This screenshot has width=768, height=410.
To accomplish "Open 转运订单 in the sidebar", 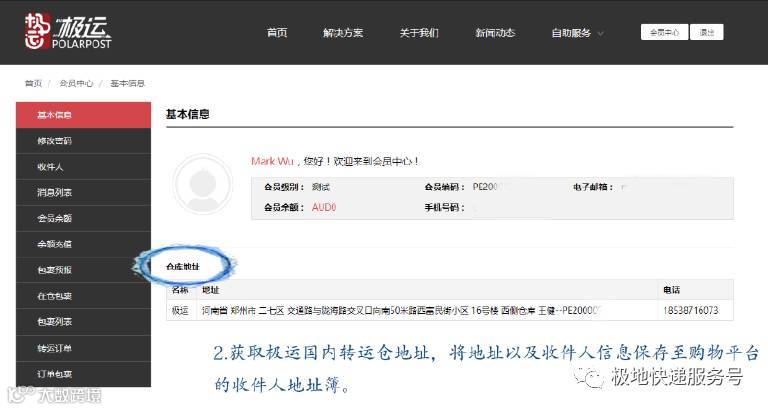I will [x=83, y=348].
